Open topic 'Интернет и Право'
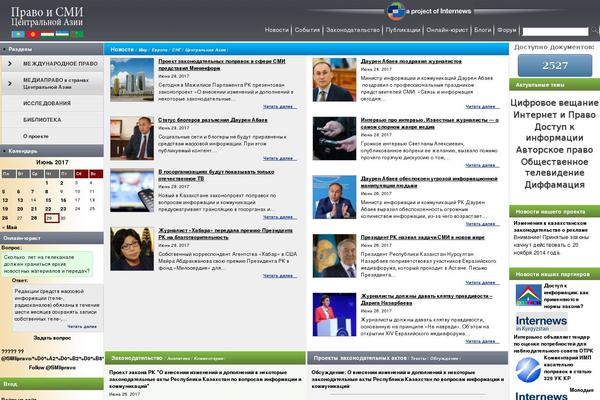 point(554,114)
